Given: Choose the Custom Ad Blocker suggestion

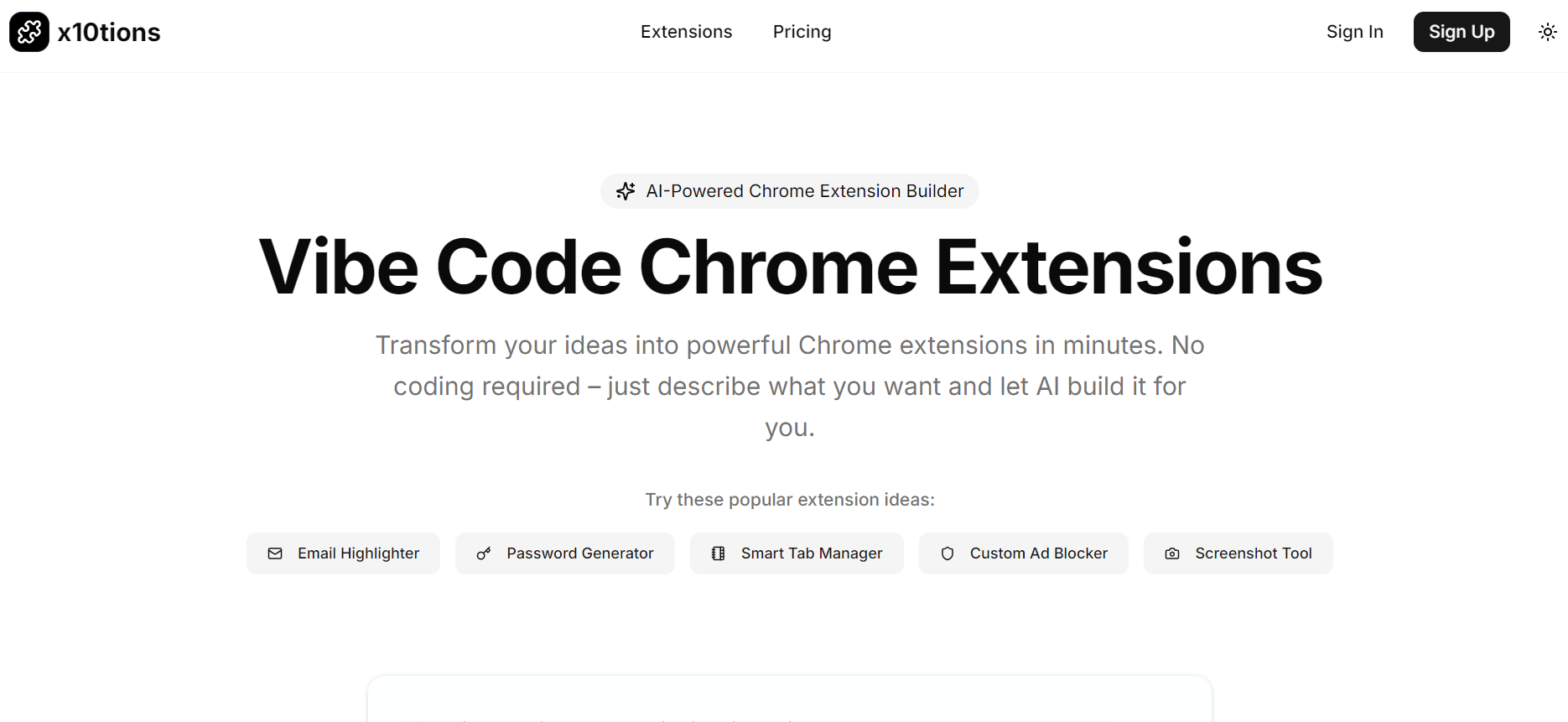Looking at the screenshot, I should point(1024,553).
